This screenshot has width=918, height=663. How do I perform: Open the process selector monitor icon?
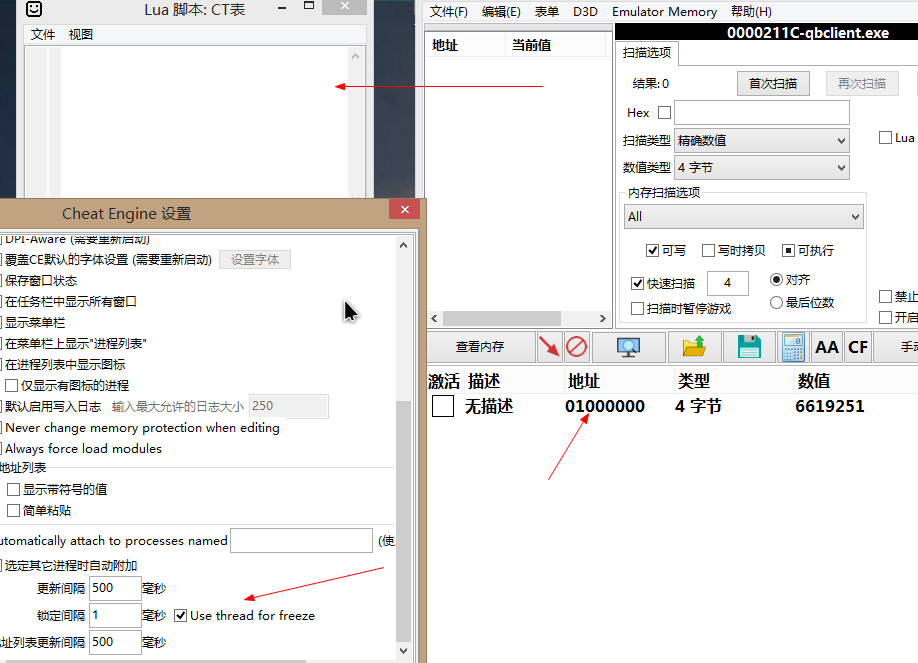pyautogui.click(x=629, y=347)
